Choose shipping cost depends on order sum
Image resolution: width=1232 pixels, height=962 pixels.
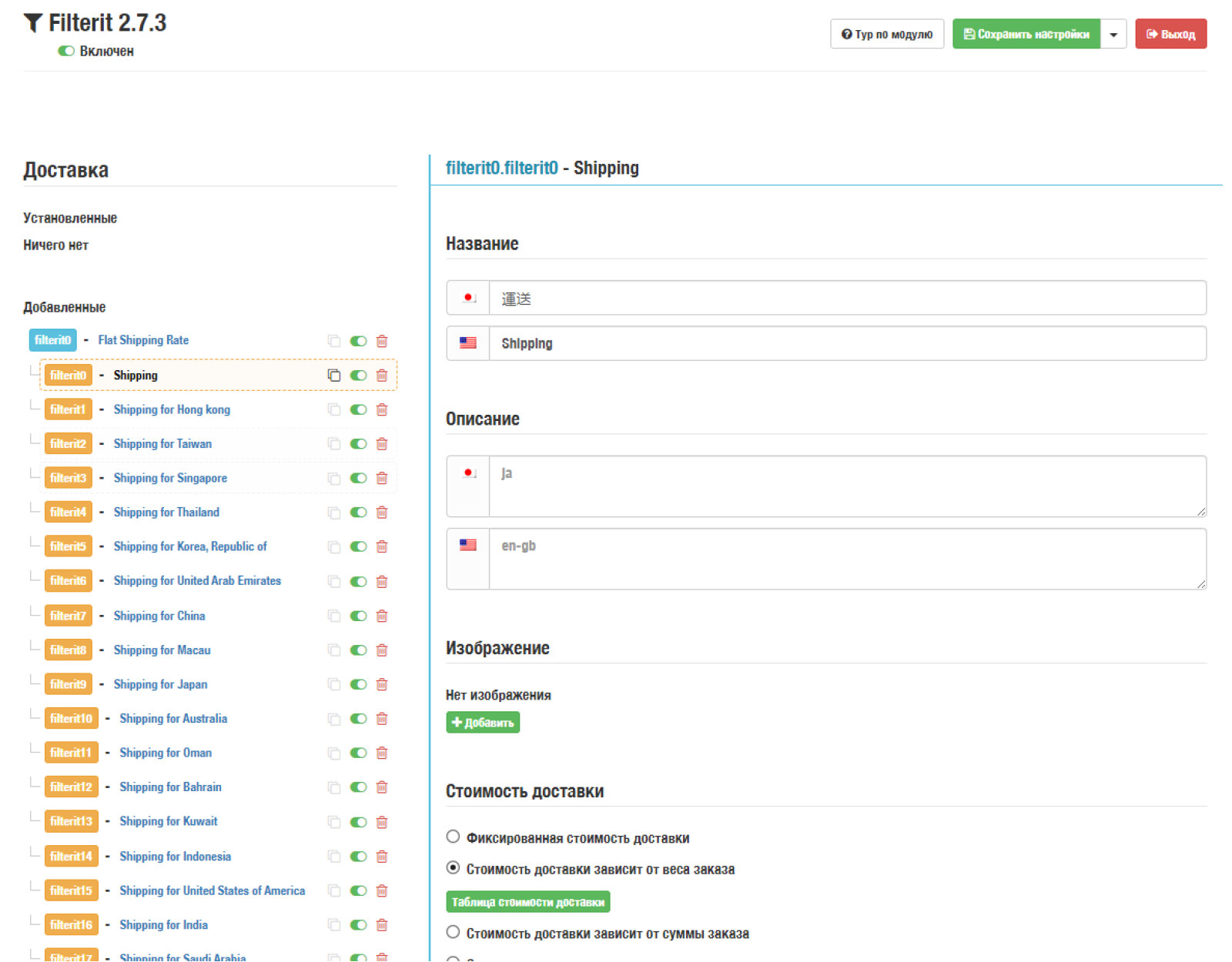(453, 932)
